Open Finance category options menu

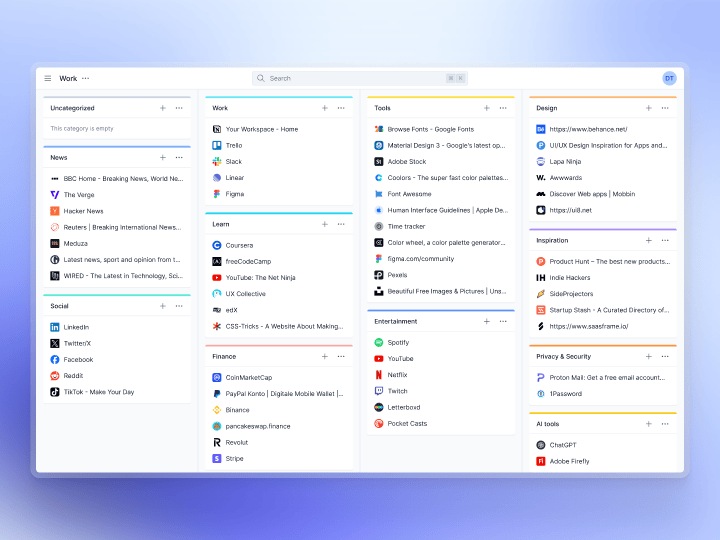click(341, 356)
